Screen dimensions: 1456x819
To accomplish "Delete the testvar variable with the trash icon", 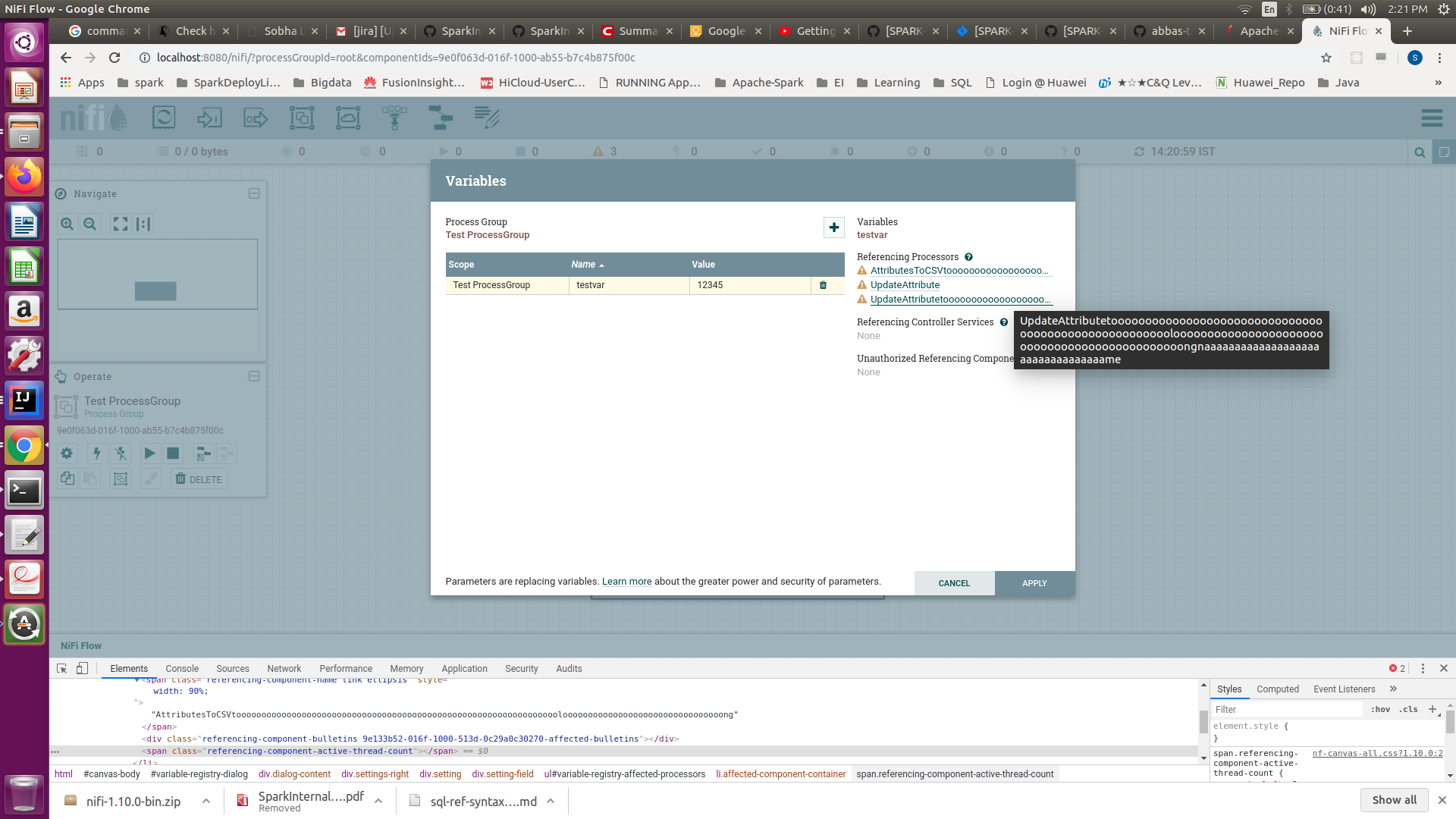I will (x=823, y=285).
